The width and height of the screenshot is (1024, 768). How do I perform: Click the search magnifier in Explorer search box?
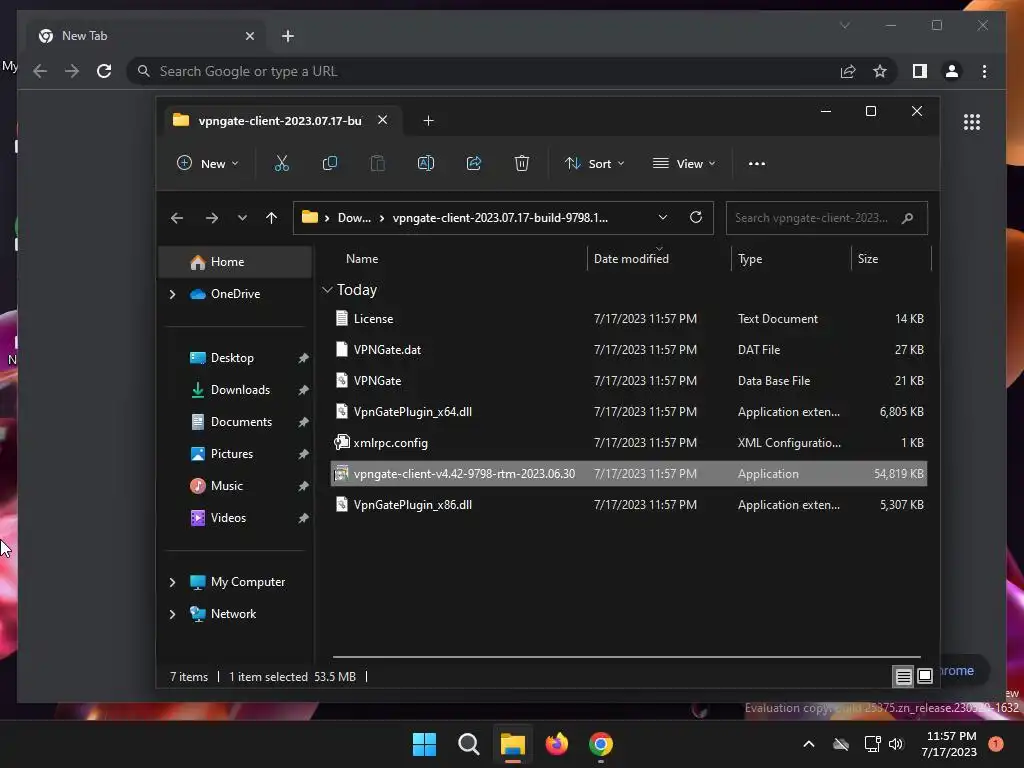click(907, 218)
